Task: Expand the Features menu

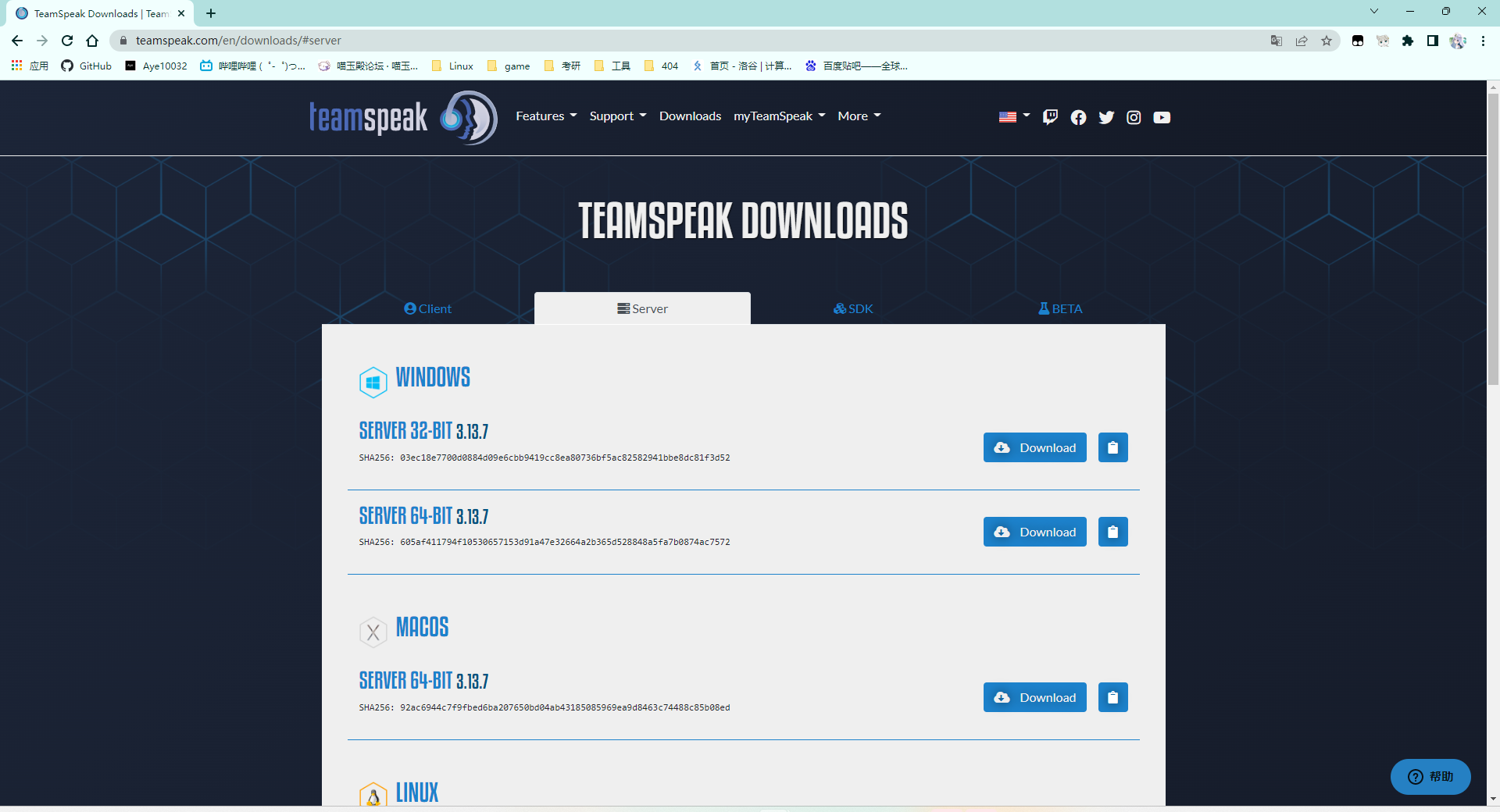Action: [546, 116]
